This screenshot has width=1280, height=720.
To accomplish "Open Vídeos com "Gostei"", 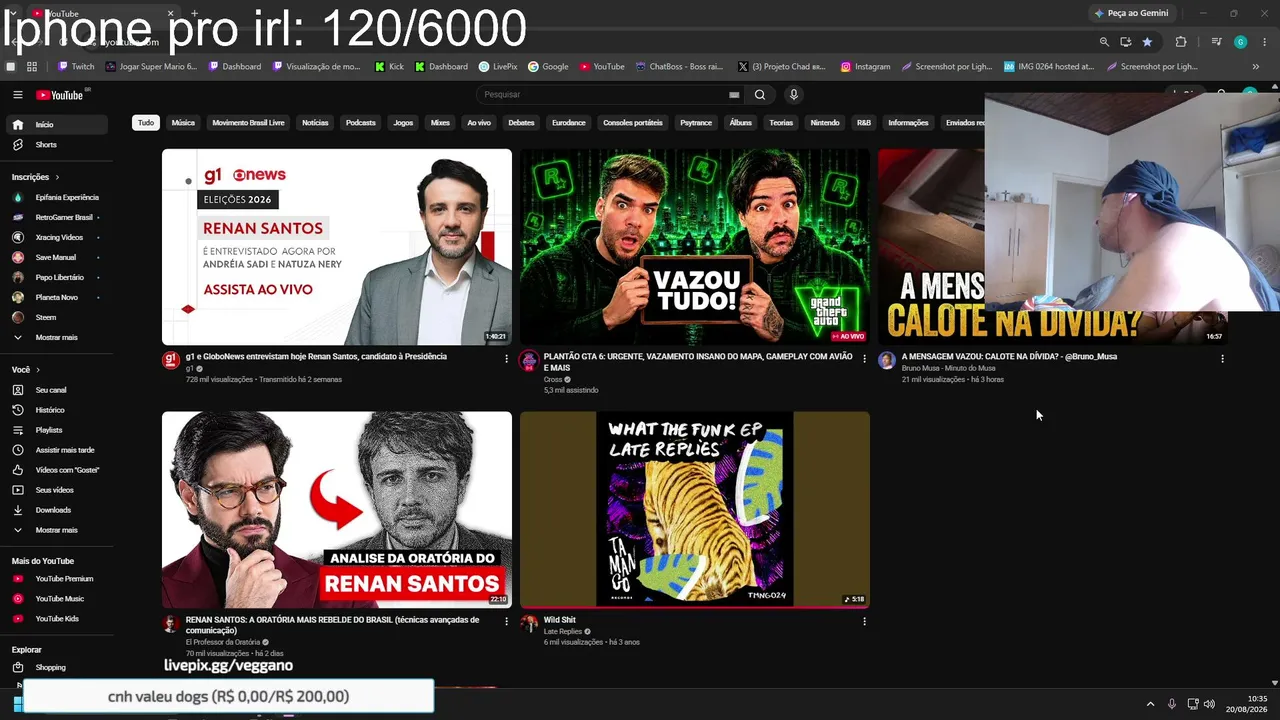I will (x=56, y=470).
